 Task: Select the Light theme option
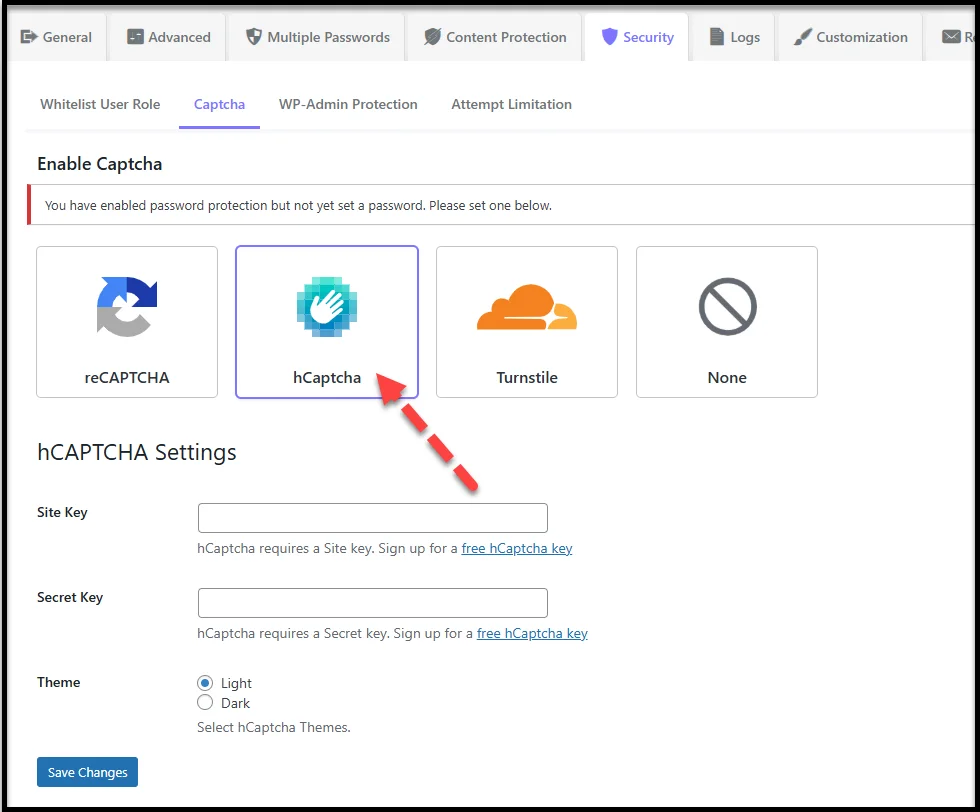coord(204,683)
